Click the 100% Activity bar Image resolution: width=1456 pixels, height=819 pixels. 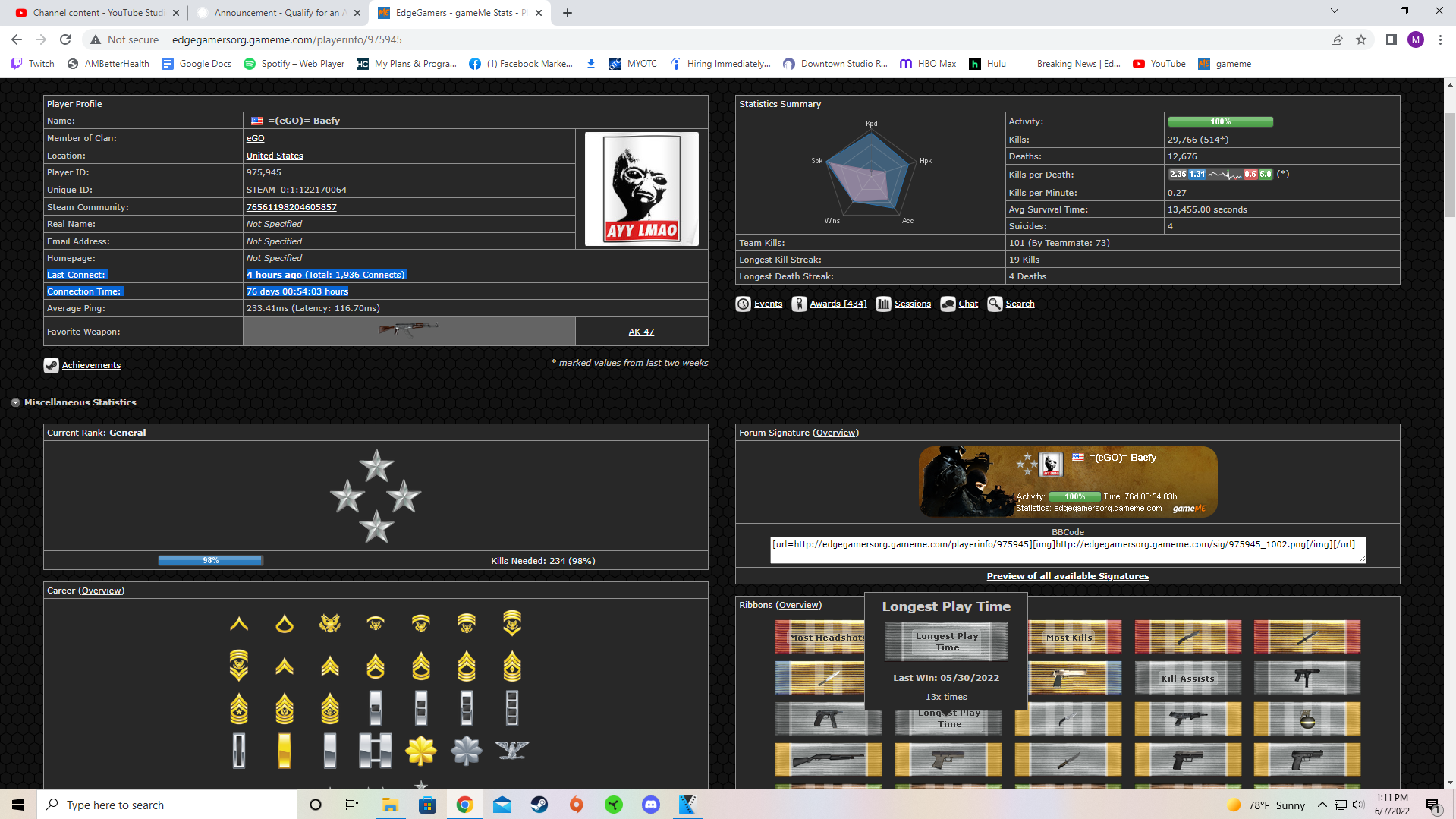pyautogui.click(x=1220, y=121)
